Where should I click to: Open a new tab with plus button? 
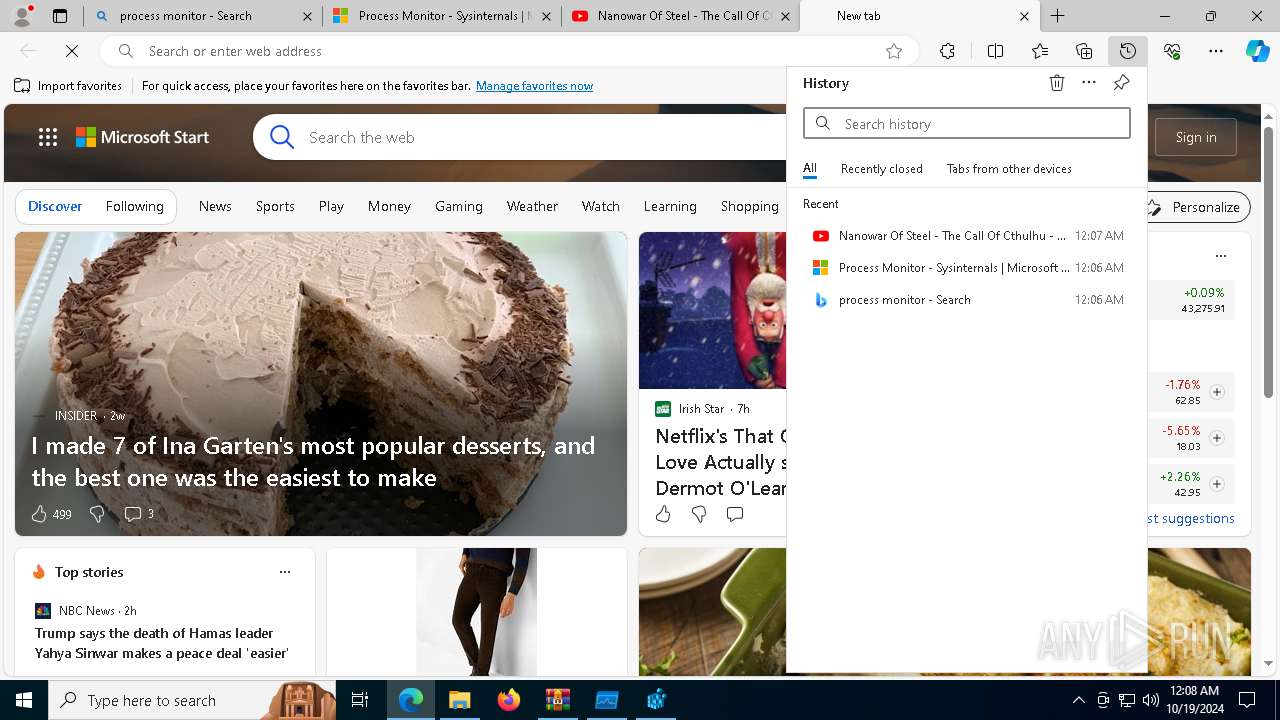pos(1057,16)
